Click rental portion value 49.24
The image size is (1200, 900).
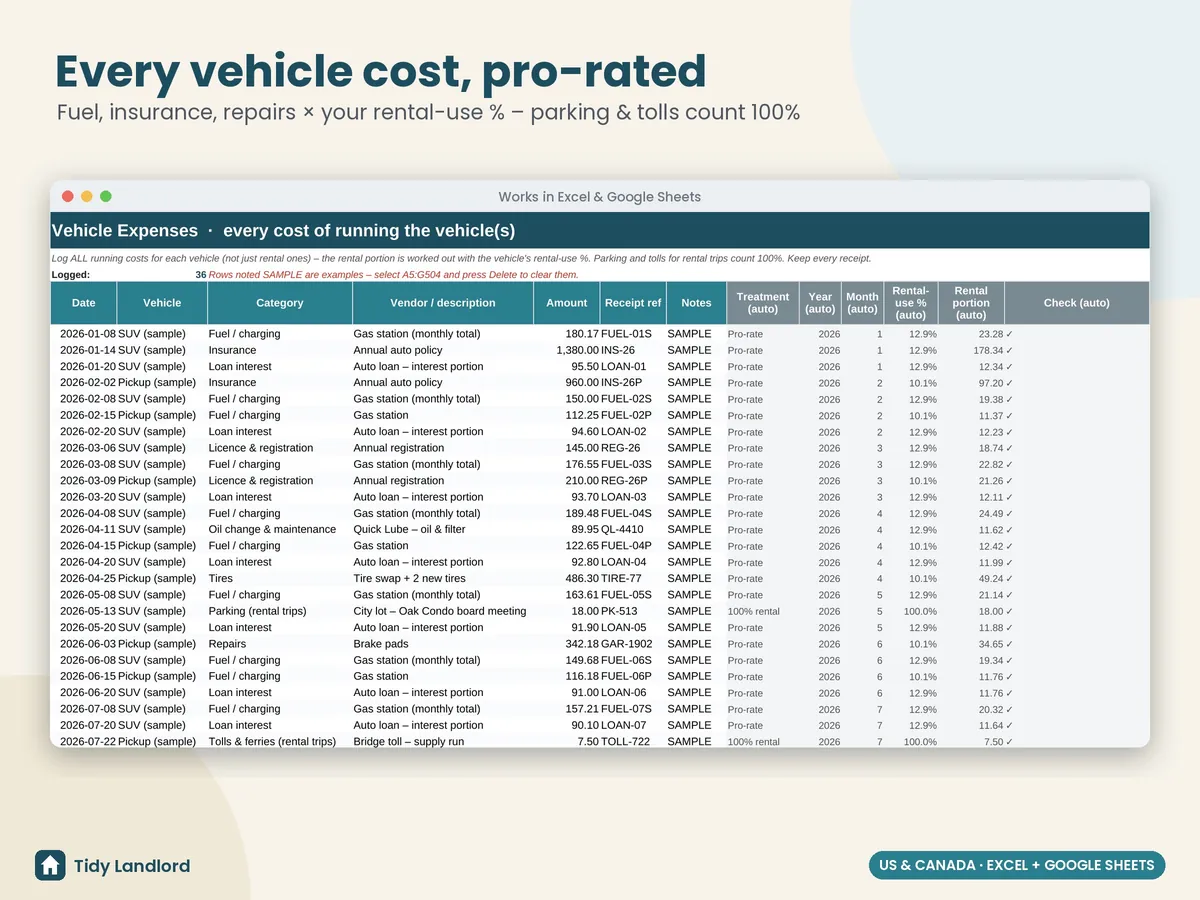pyautogui.click(x=989, y=578)
